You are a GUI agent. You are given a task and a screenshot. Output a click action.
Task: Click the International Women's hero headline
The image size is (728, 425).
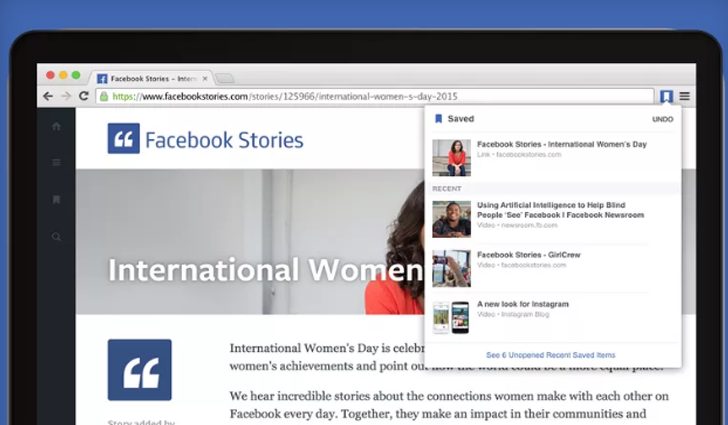[x=266, y=270]
